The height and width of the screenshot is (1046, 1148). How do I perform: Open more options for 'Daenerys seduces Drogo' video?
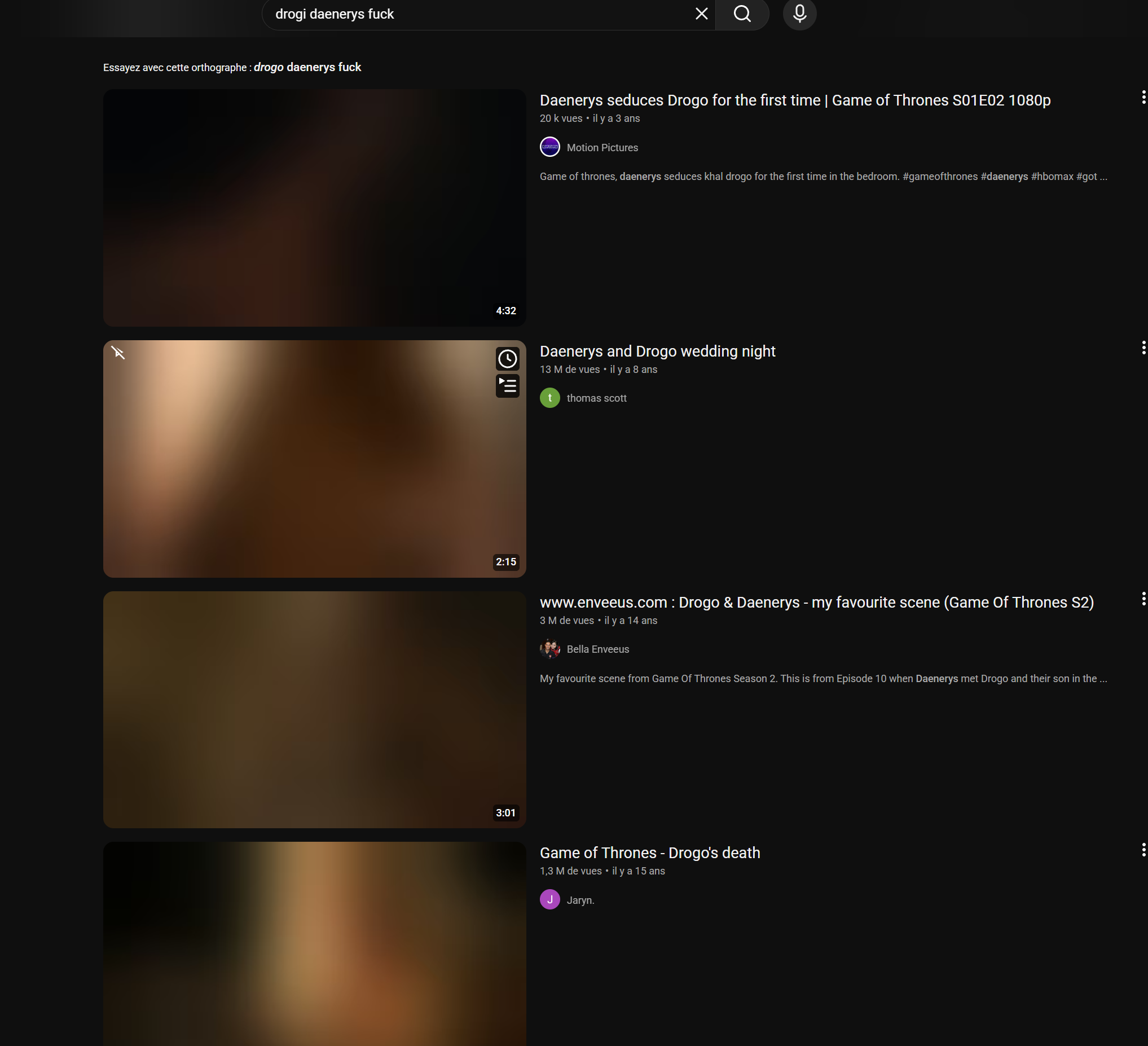pyautogui.click(x=1143, y=98)
